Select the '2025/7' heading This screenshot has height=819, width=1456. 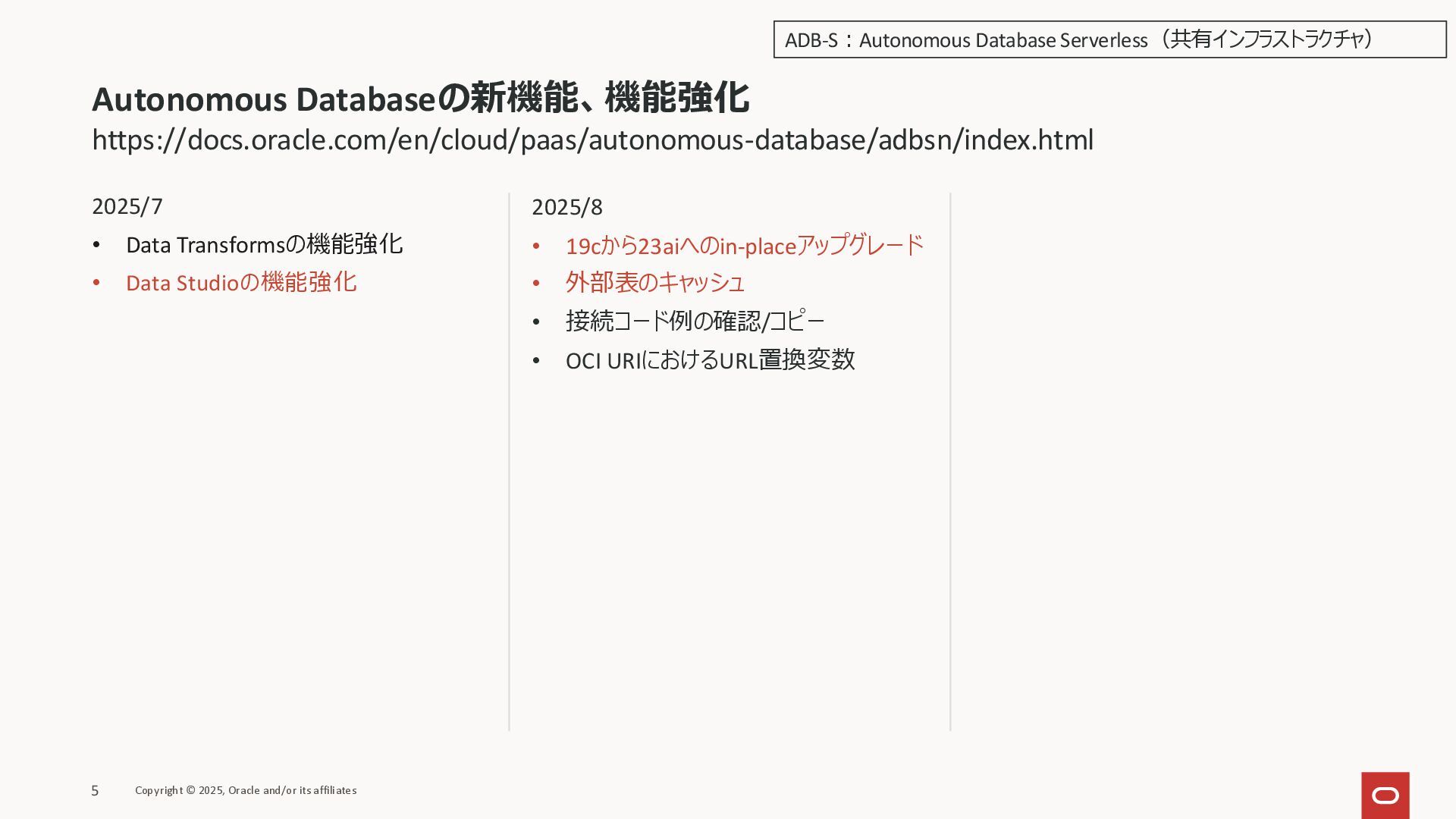pos(127,206)
